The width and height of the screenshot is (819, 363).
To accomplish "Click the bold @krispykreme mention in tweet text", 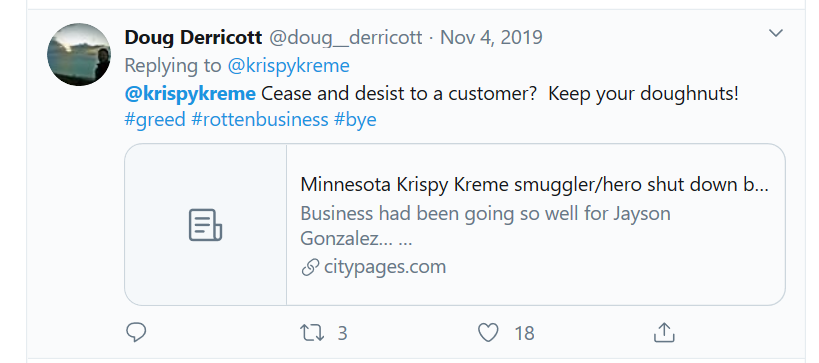I will point(190,94).
